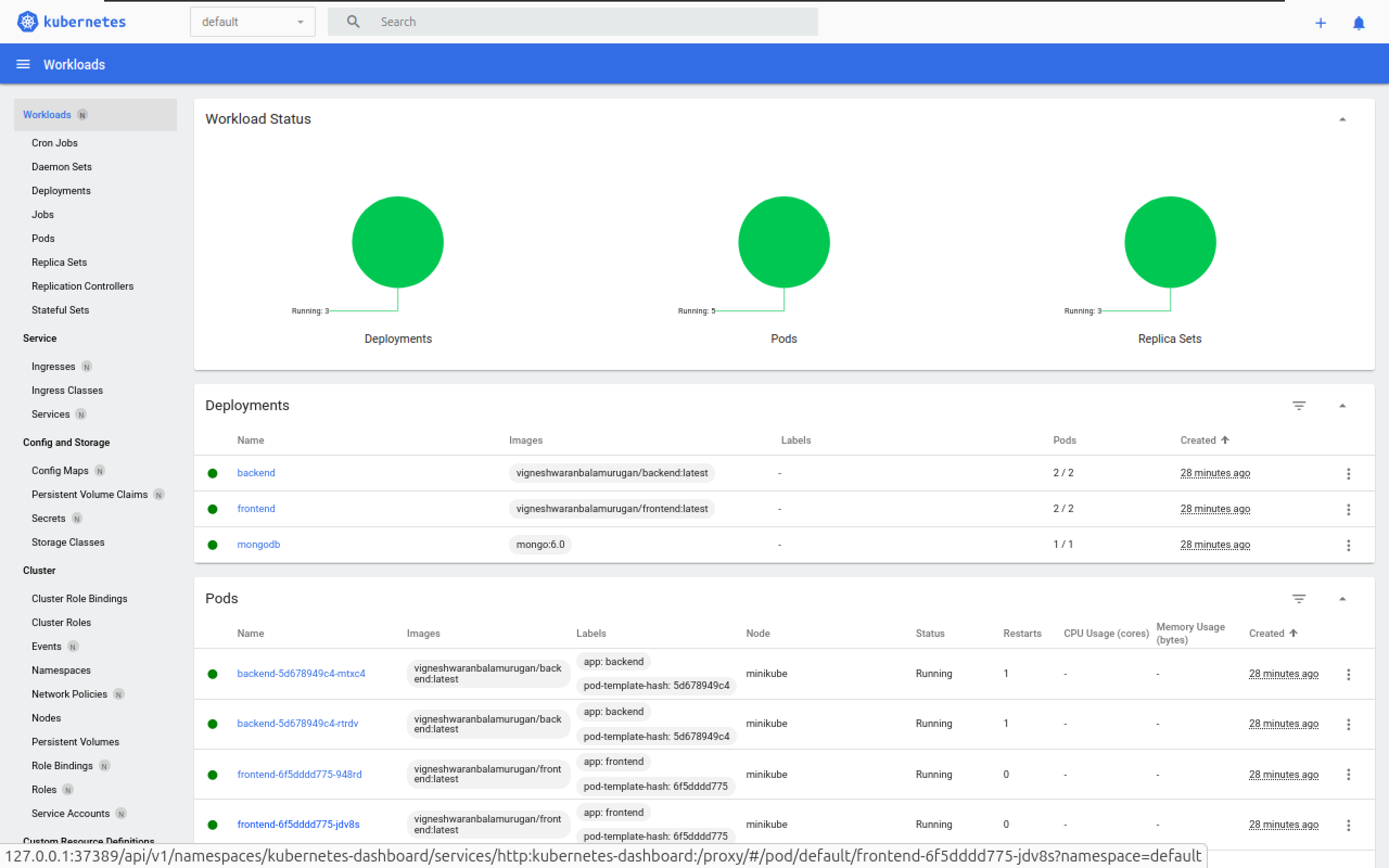Go to Replica Sets in sidebar
Screen dimensions: 1389x868
59,263
